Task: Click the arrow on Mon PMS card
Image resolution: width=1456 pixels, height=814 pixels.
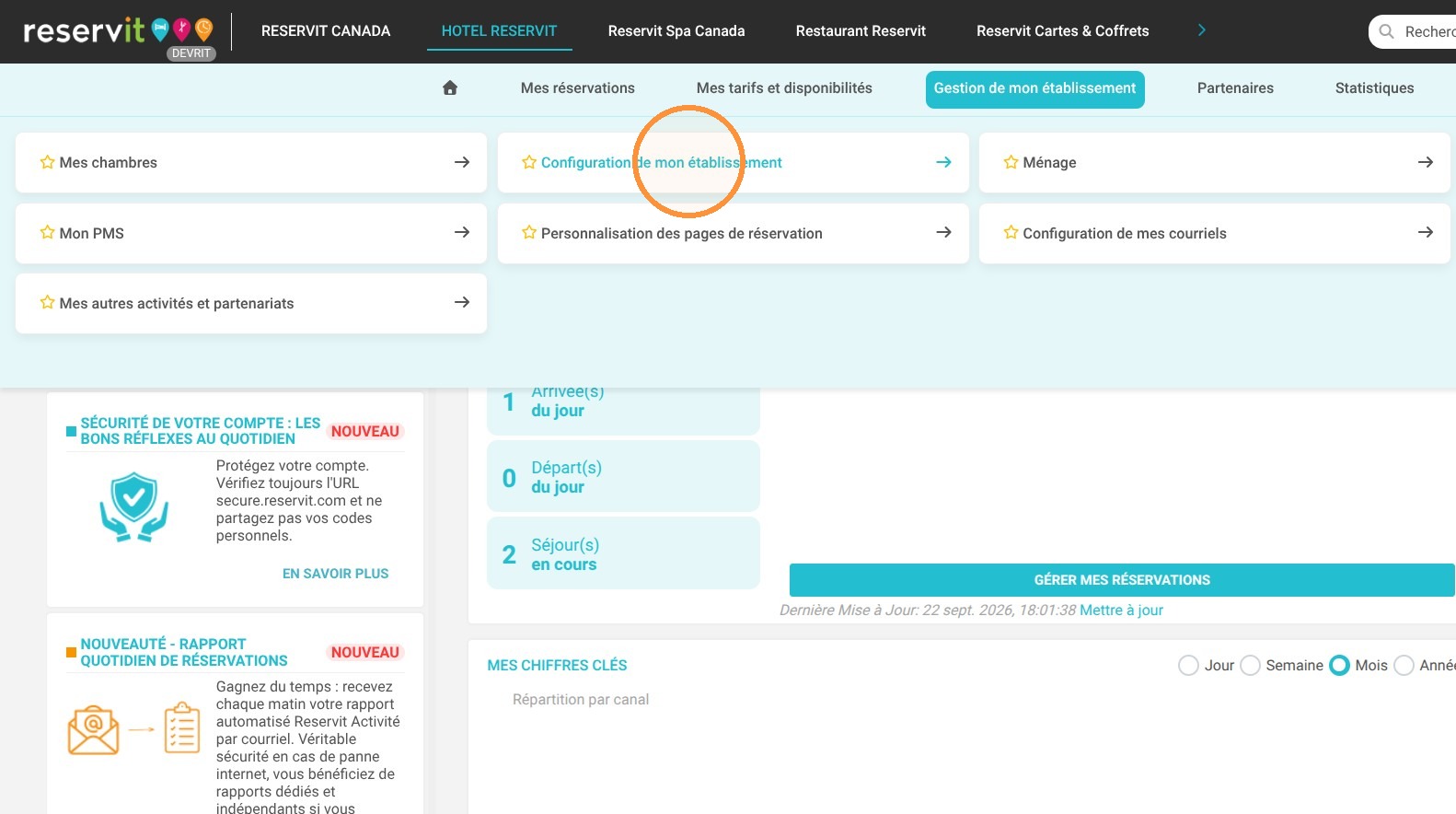Action: (x=462, y=232)
